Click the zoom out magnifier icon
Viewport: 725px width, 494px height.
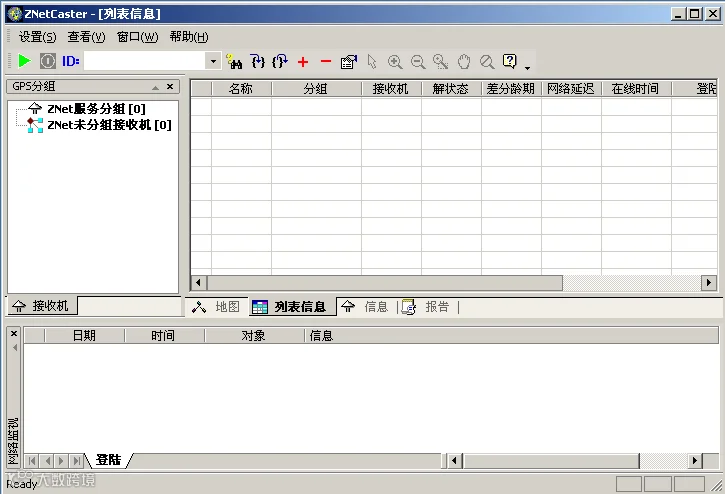418,62
